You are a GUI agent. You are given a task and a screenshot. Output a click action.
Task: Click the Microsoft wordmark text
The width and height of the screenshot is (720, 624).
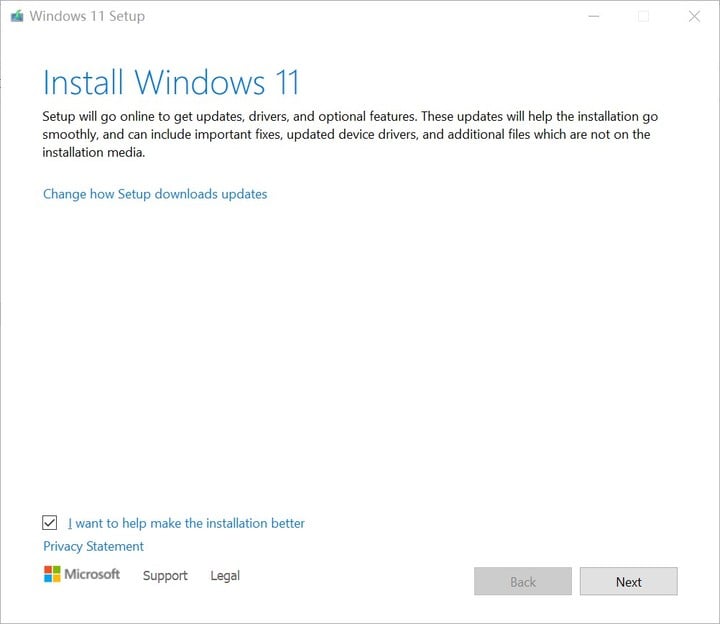tap(92, 574)
